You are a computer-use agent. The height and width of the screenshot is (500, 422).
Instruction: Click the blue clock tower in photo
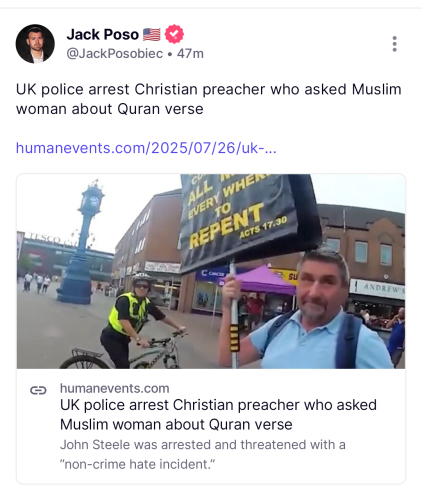coord(79,243)
